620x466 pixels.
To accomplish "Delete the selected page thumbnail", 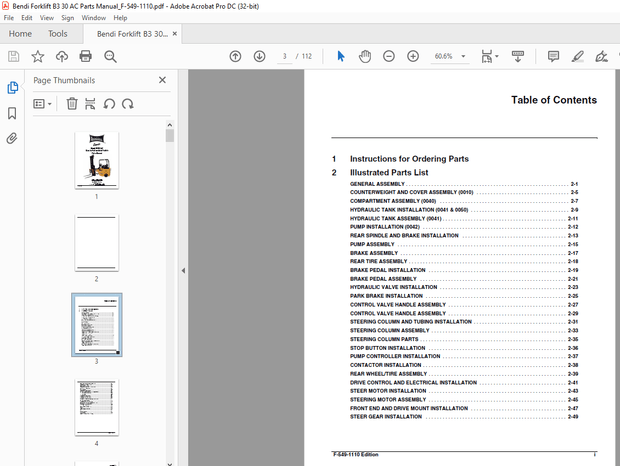I will [72, 104].
